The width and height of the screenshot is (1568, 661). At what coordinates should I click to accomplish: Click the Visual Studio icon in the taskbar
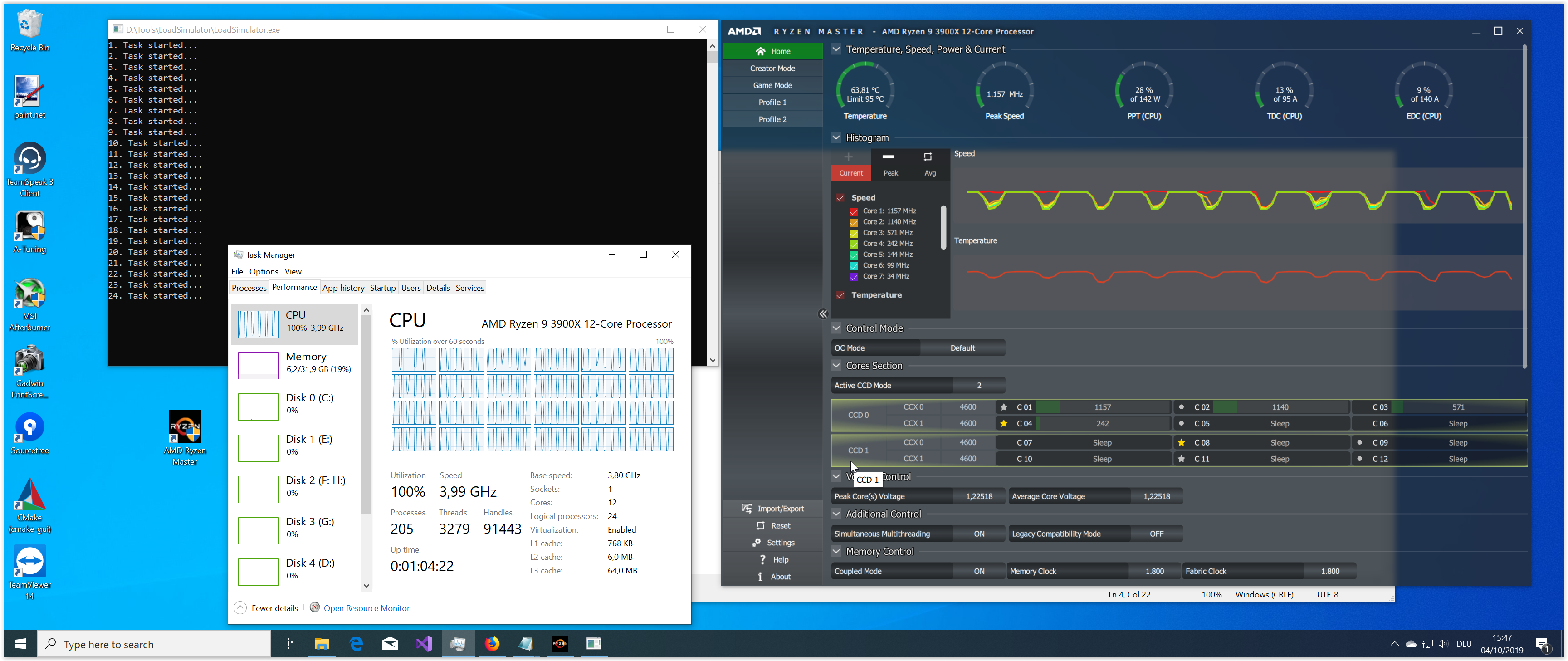424,644
